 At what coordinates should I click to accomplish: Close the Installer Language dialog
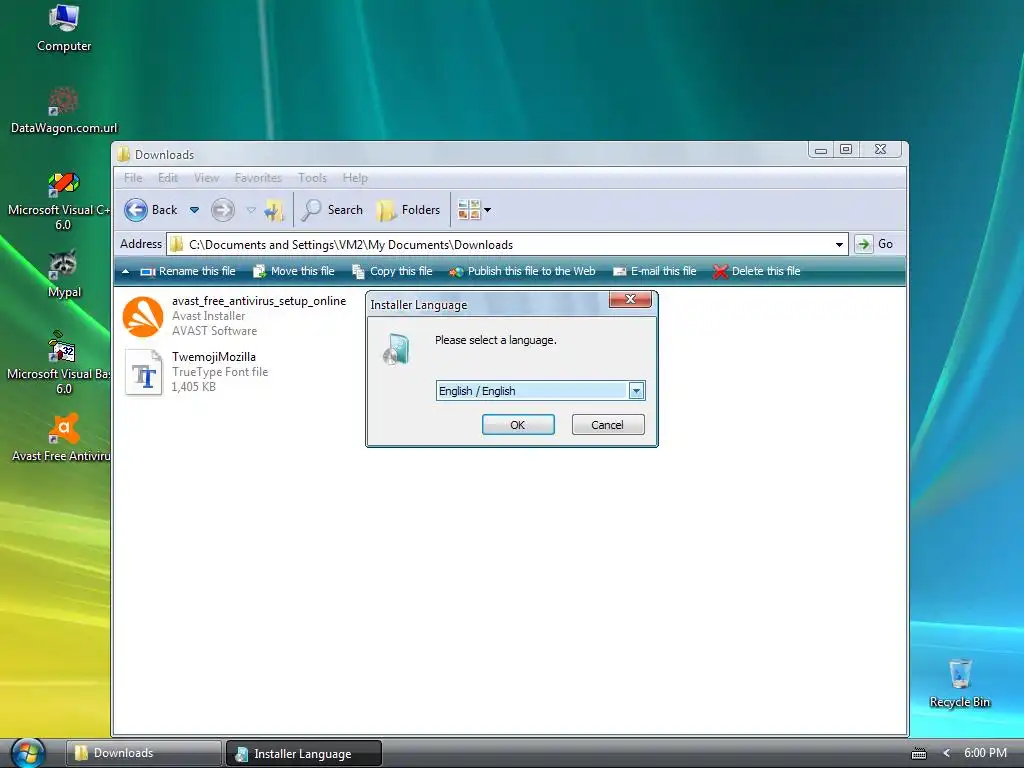(630, 299)
